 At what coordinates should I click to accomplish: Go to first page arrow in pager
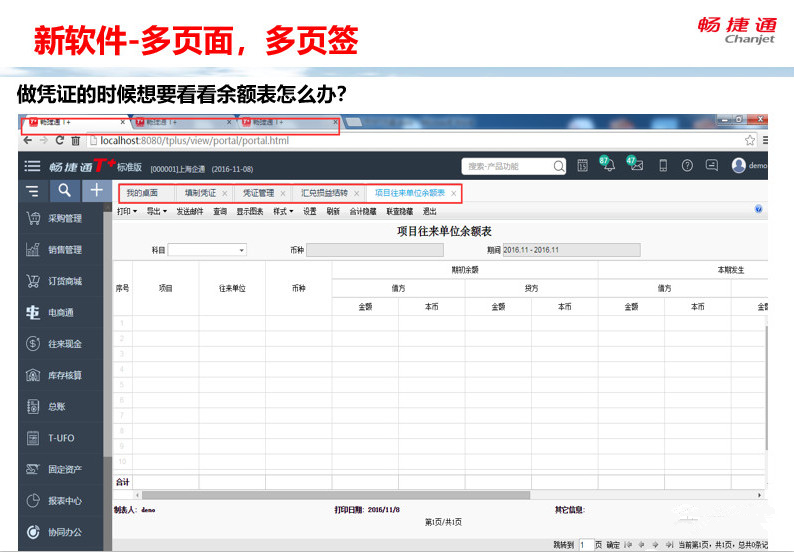[628, 545]
